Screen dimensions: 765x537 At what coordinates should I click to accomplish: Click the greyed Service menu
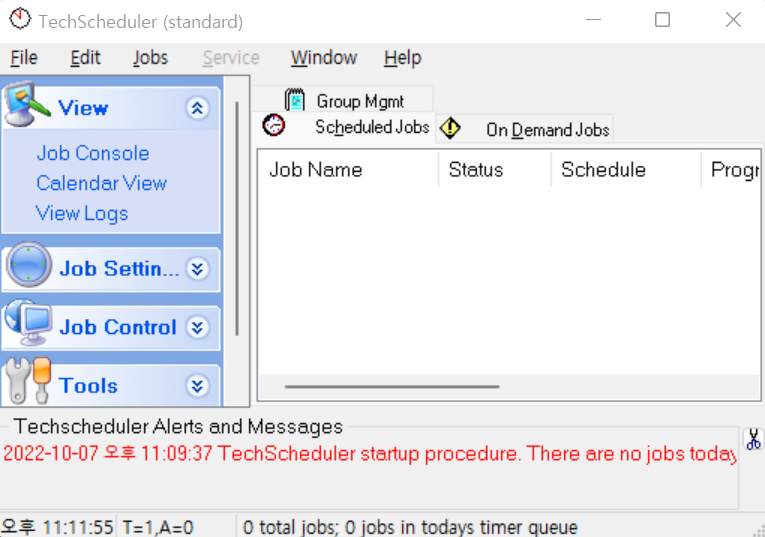click(x=231, y=58)
